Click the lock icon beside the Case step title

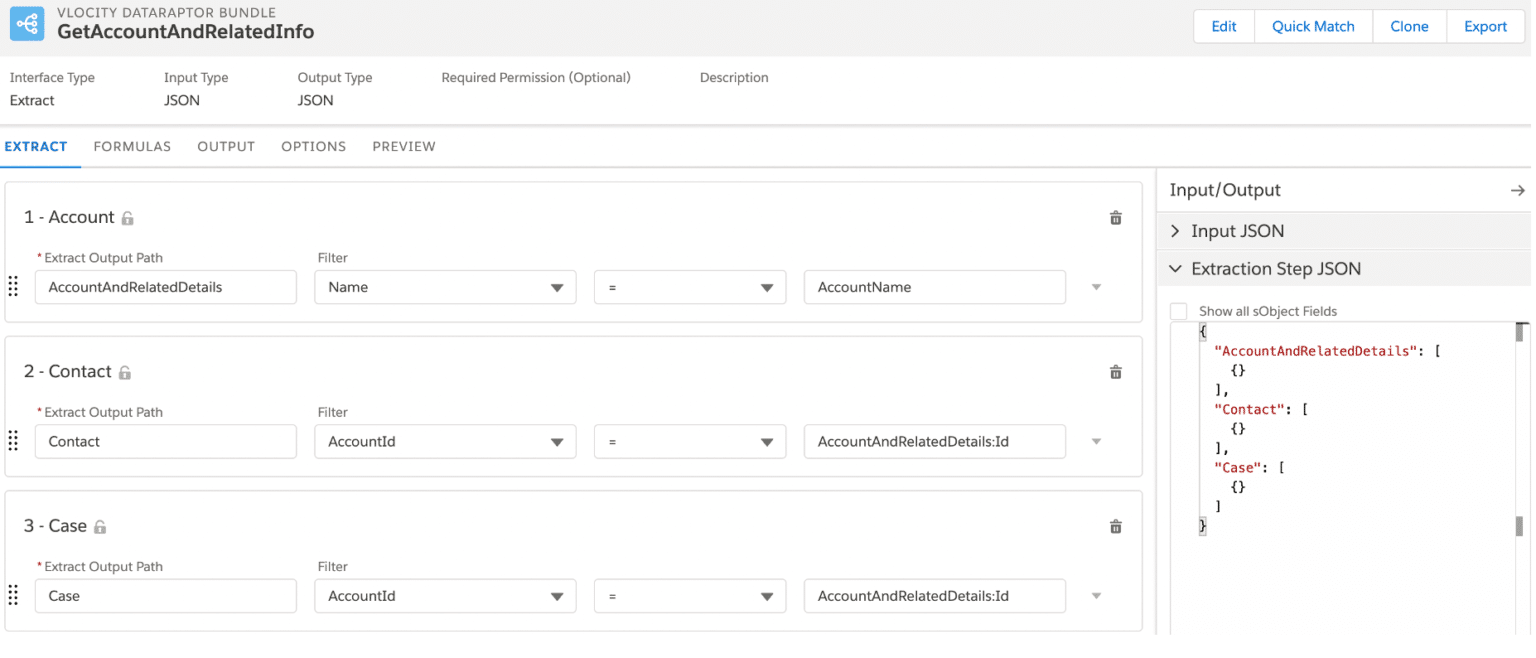coord(99,526)
